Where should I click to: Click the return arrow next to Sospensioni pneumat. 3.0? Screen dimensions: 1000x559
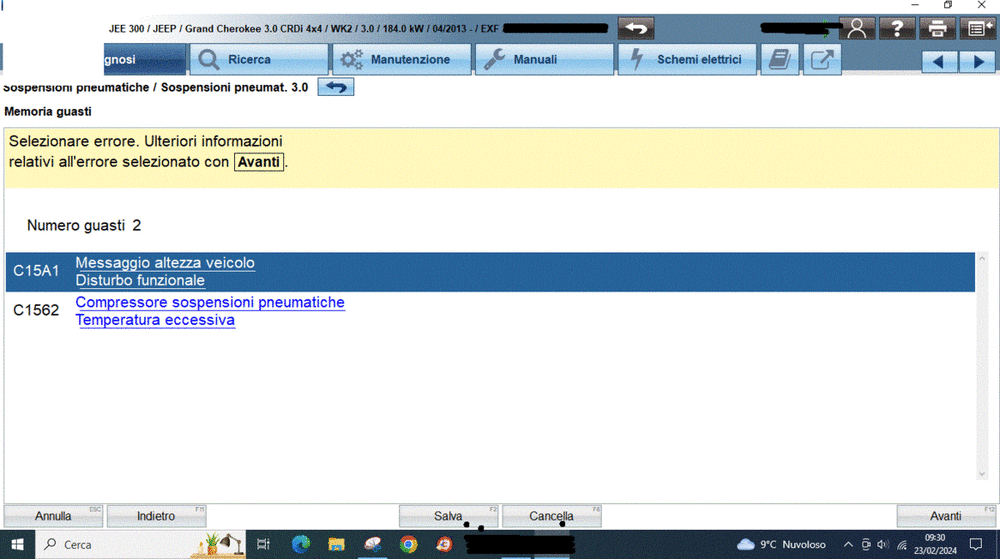(336, 87)
